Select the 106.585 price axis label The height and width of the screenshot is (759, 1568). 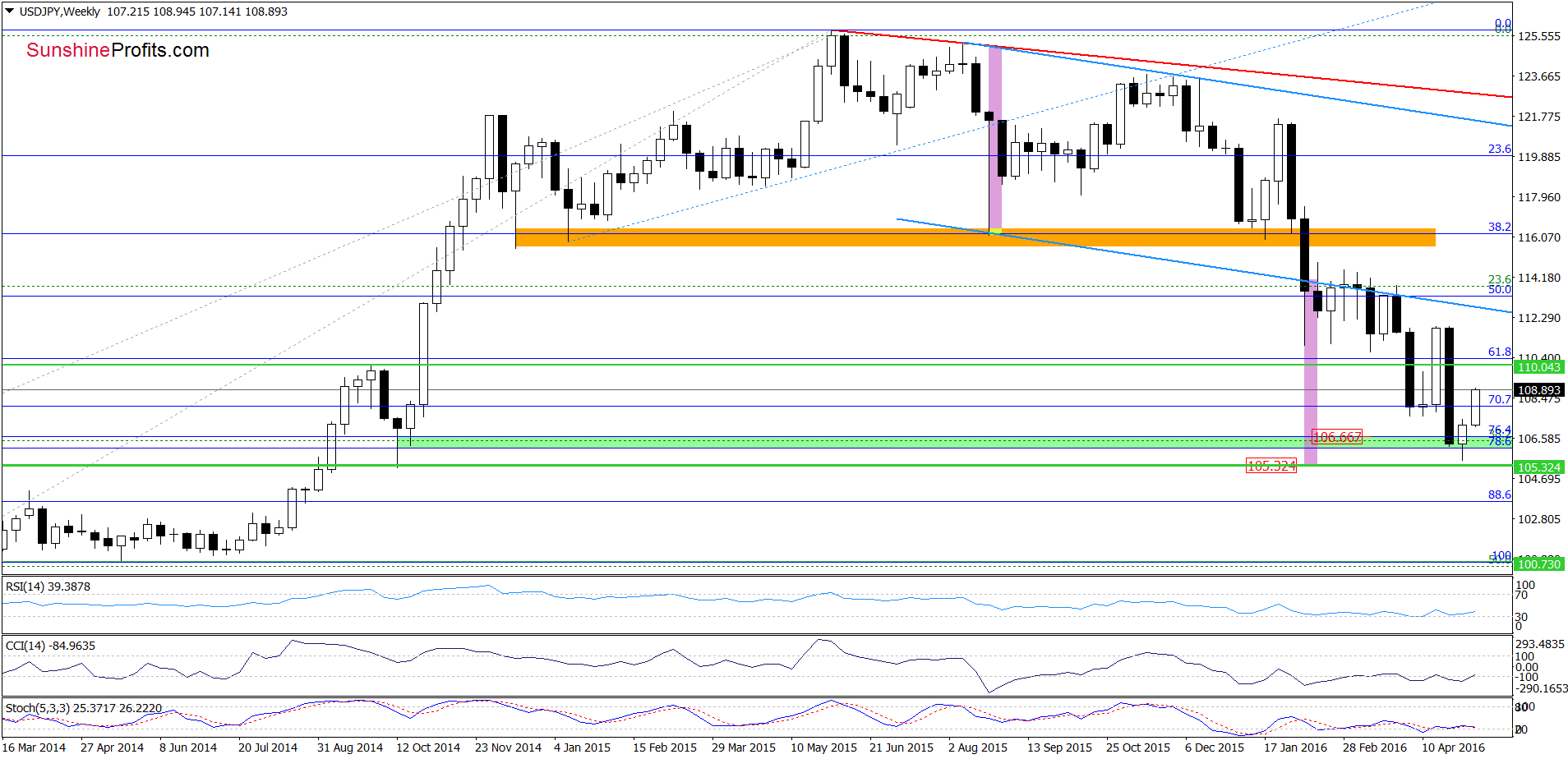(1538, 439)
